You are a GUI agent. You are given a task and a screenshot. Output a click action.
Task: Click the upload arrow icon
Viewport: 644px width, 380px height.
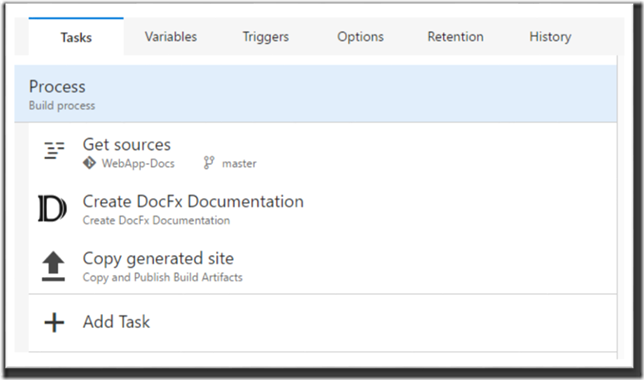coord(53,266)
